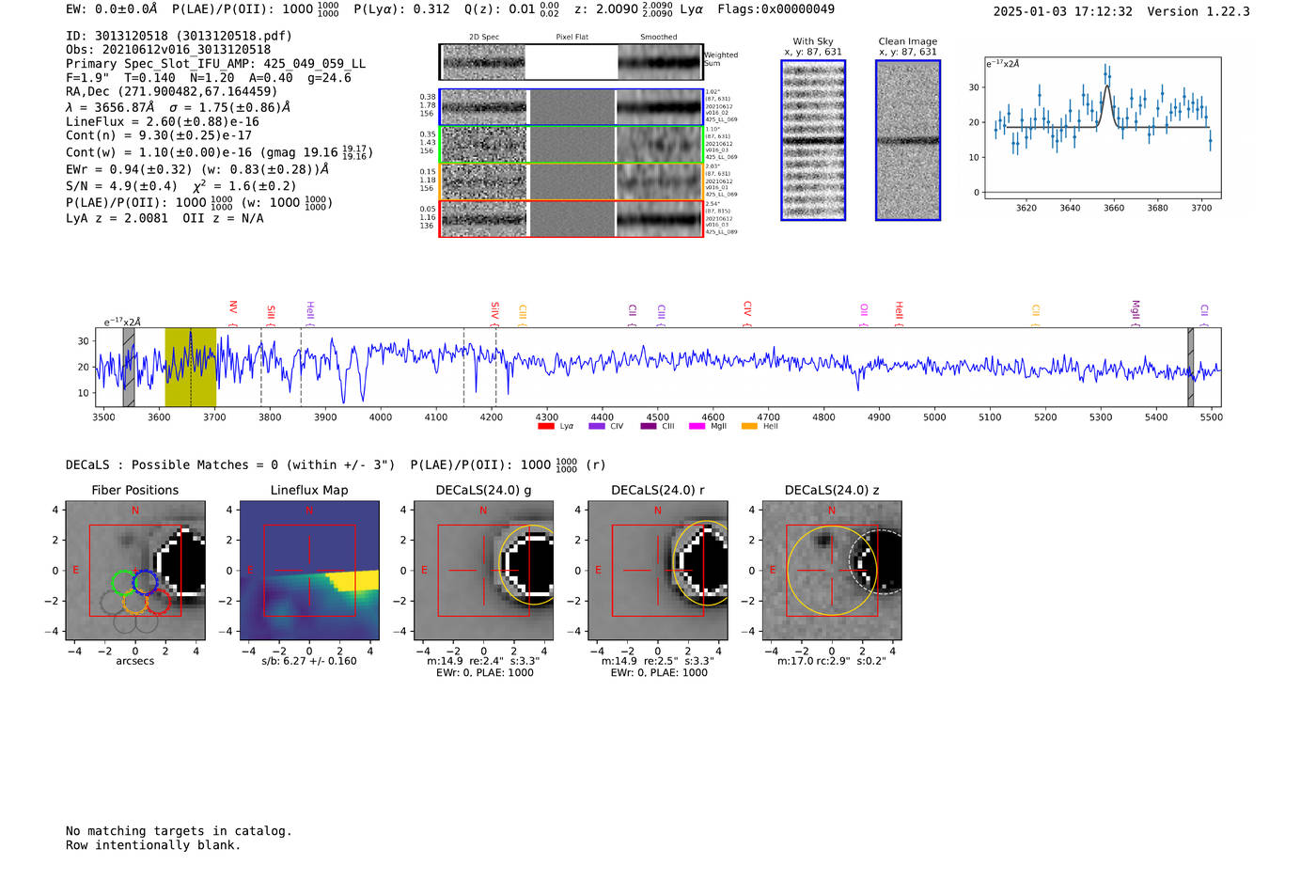Image resolution: width=1316 pixels, height=896 pixels.
Task: Click the green fiber circle in Fiber Positions
Action: click(123, 582)
